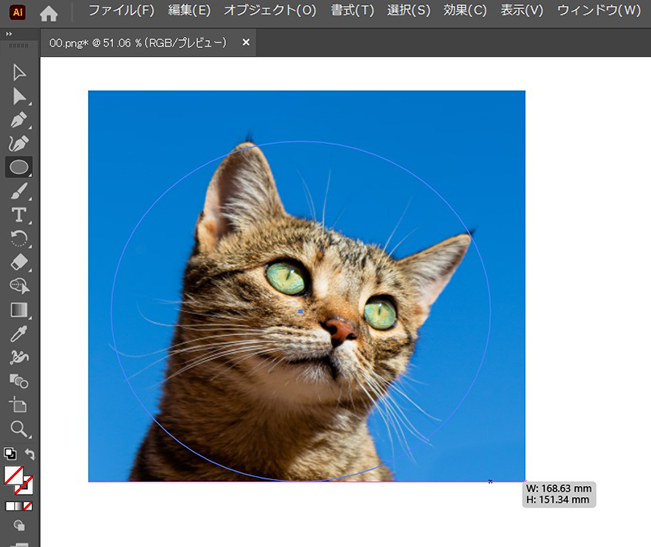Image resolution: width=651 pixels, height=547 pixels.
Task: Expand the toolbar with double chevron
Action: pos(9,34)
